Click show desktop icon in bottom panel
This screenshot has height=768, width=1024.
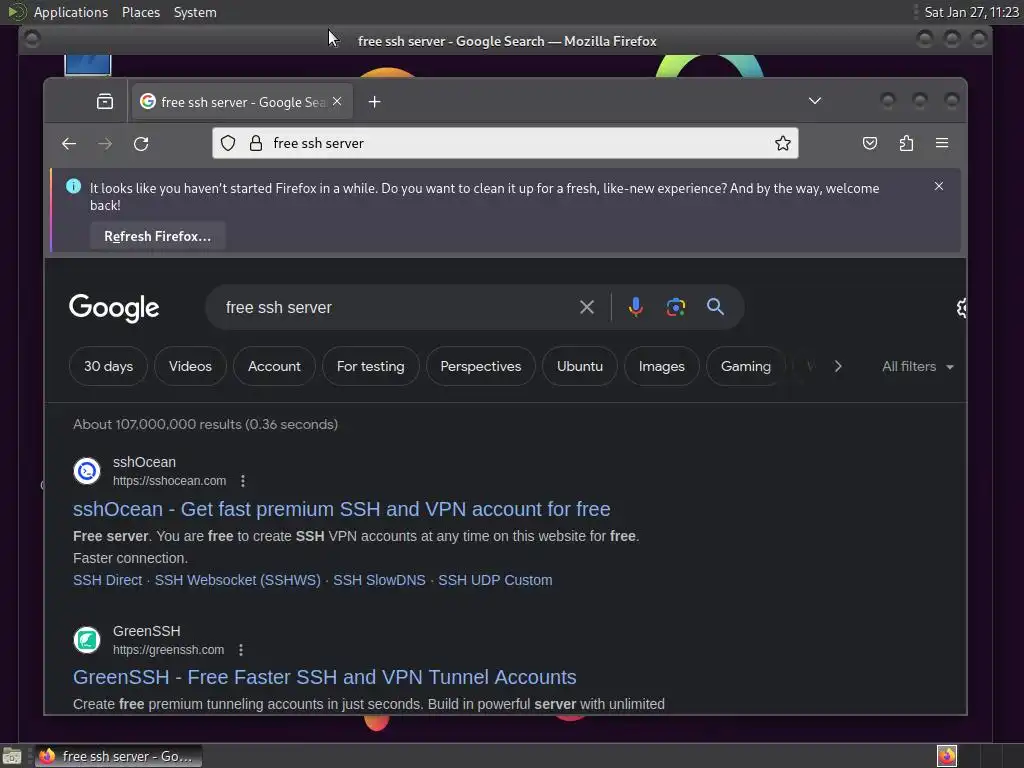pos(12,756)
